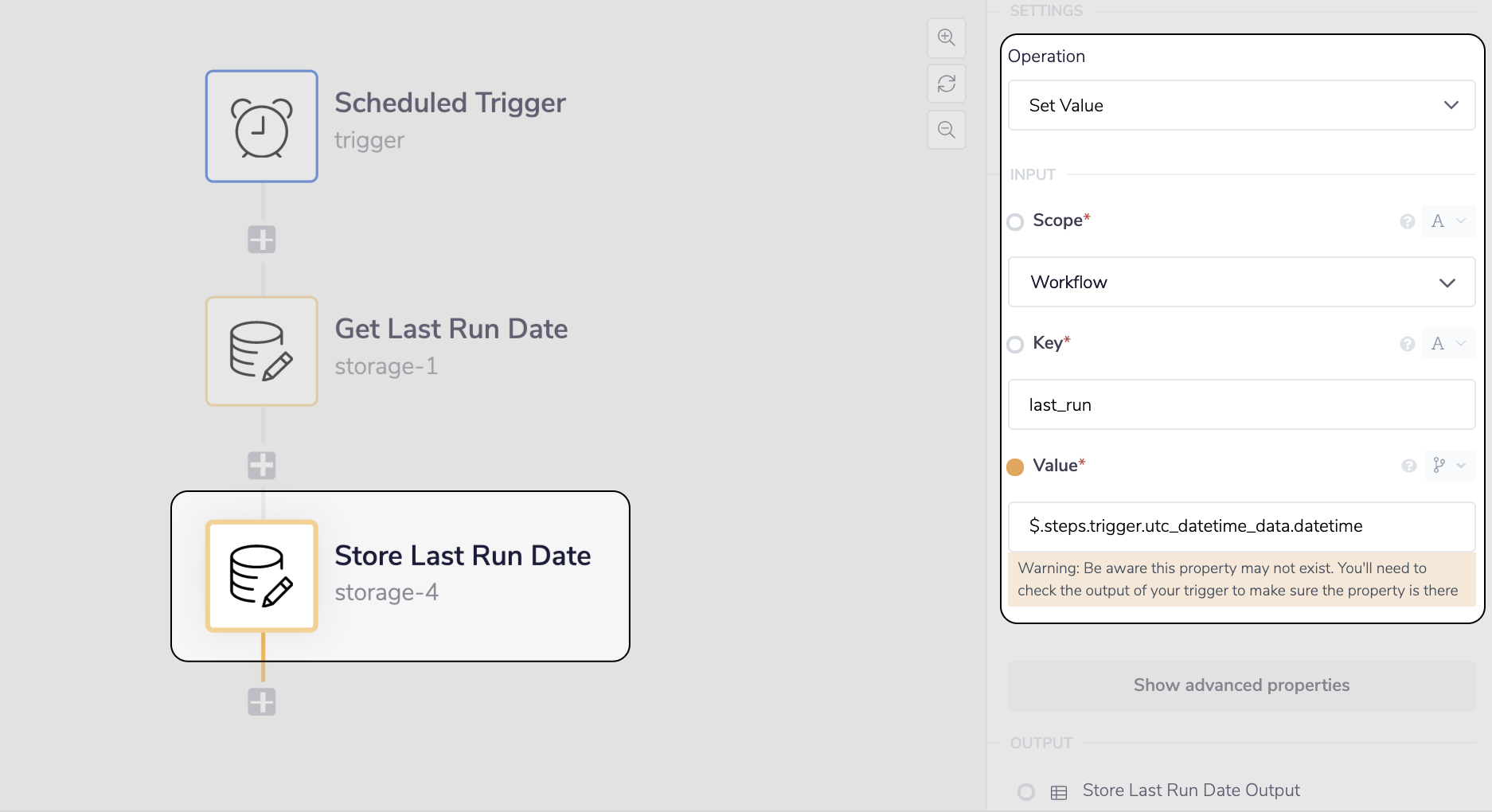Click the filled circle toggle beside Value
Screen dimensions: 1492x812
pyautogui.click(x=1015, y=467)
